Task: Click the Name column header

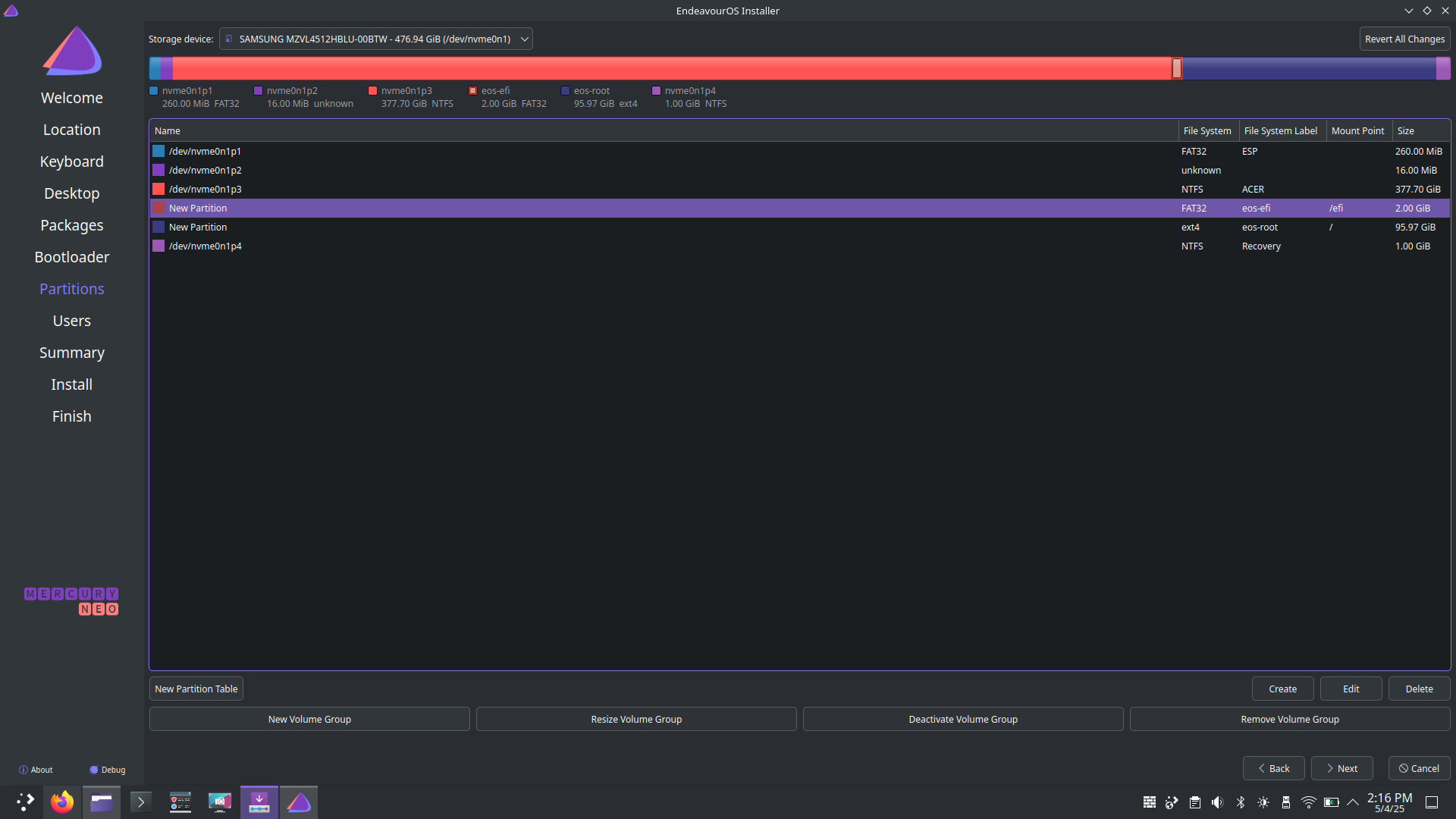Action: pos(664,130)
